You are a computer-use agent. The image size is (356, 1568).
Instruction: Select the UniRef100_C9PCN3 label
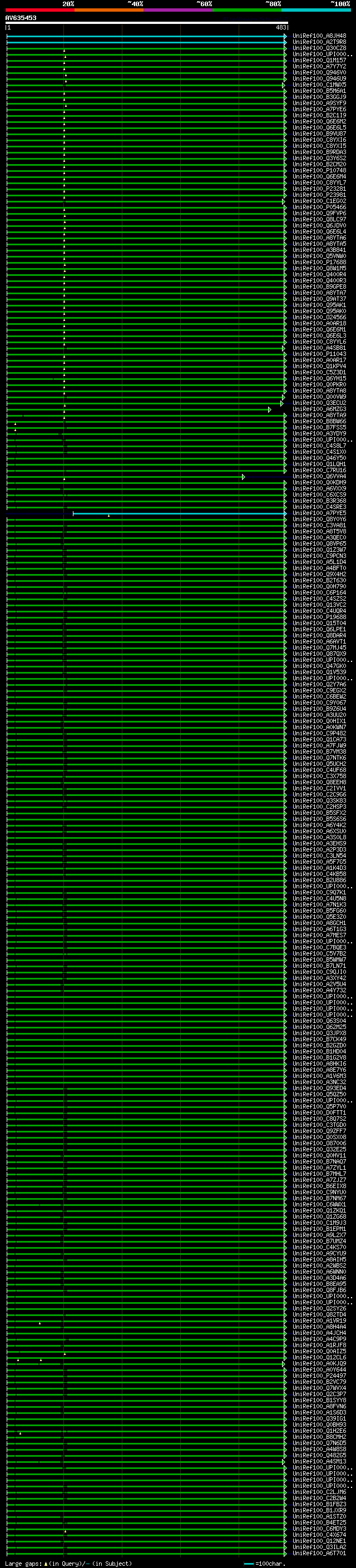(x=319, y=556)
